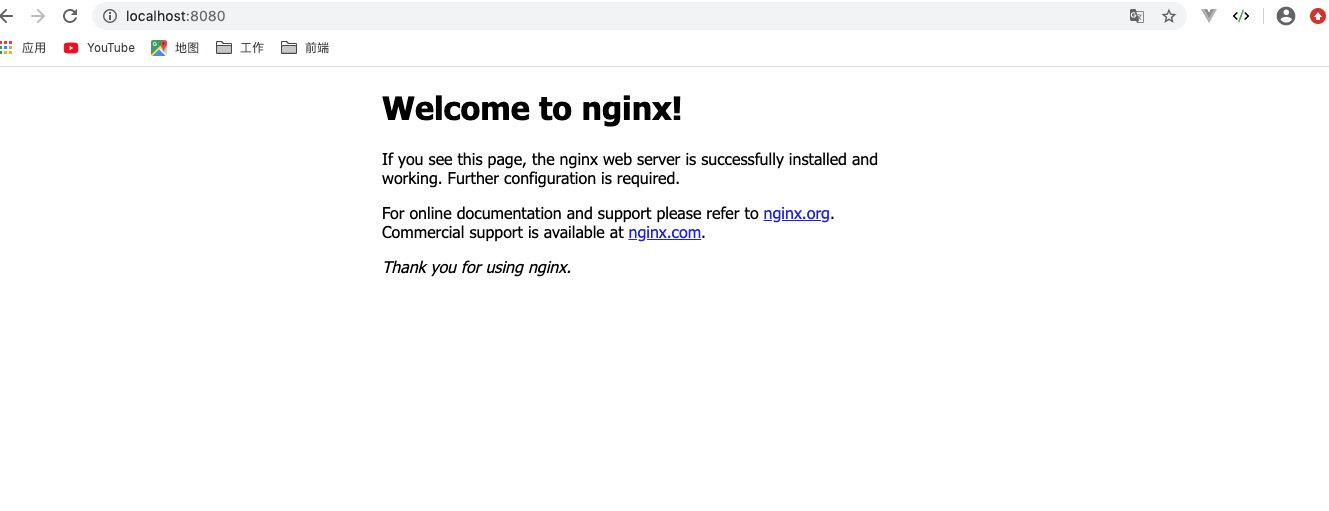Open the Google Translate page icon

[x=1137, y=16]
